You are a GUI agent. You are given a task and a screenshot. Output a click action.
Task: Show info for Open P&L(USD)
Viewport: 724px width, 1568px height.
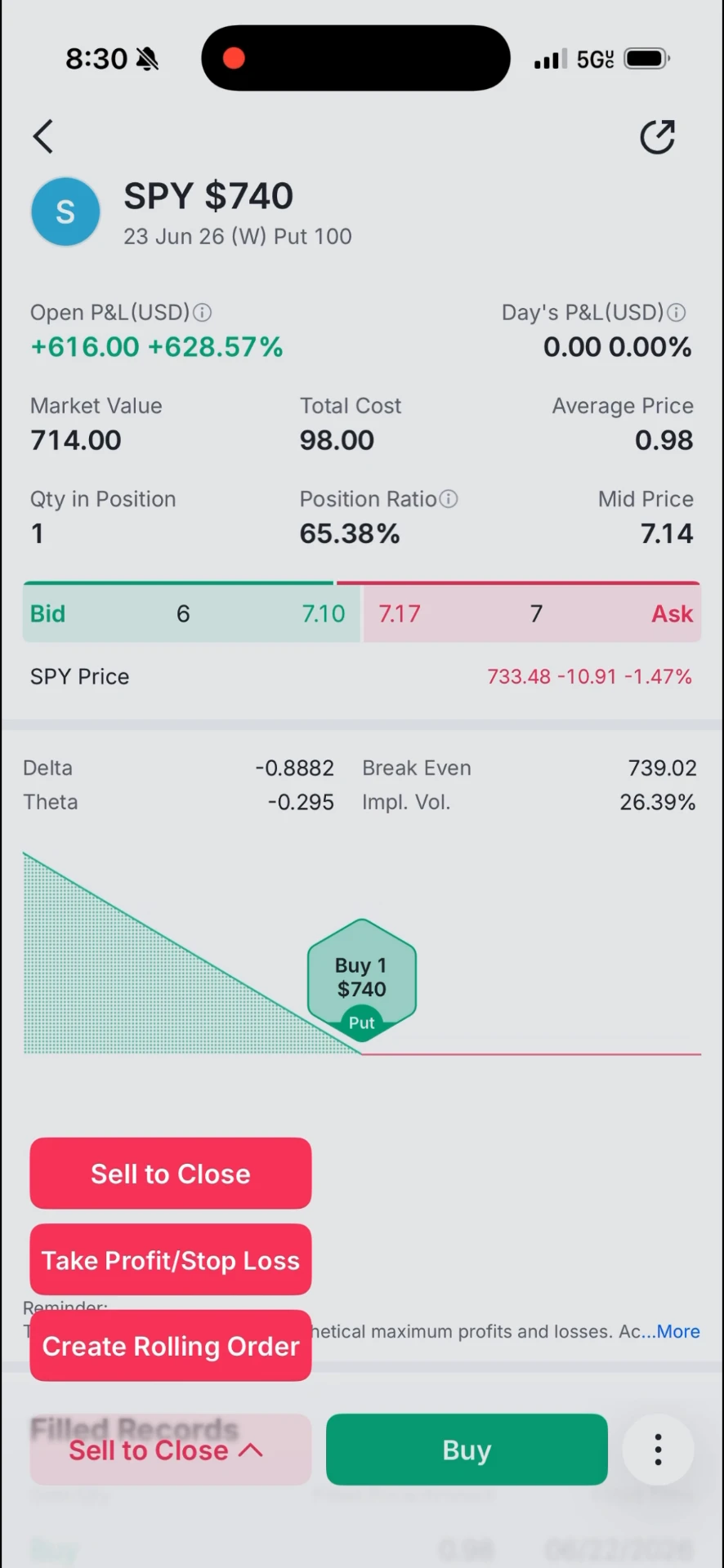[202, 313]
